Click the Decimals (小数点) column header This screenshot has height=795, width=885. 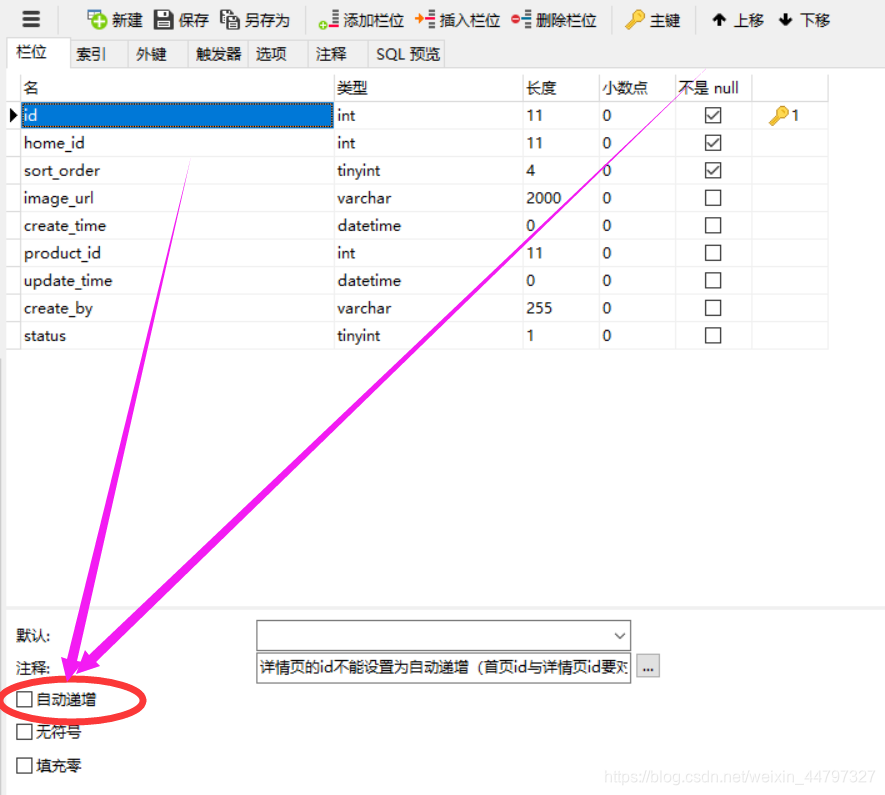[637, 88]
